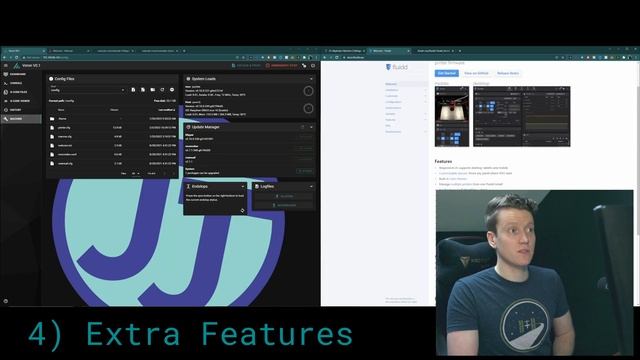Click the upload file icon in Config Files

point(143,89)
